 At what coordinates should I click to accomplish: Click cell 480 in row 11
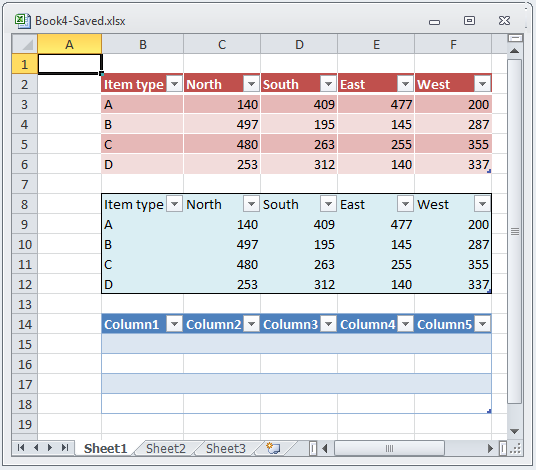pos(222,265)
